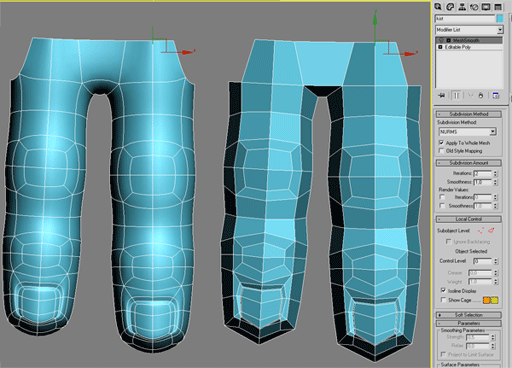The width and height of the screenshot is (512, 368).
Task: Open the Hierarchy panel tab
Action: pos(462,7)
